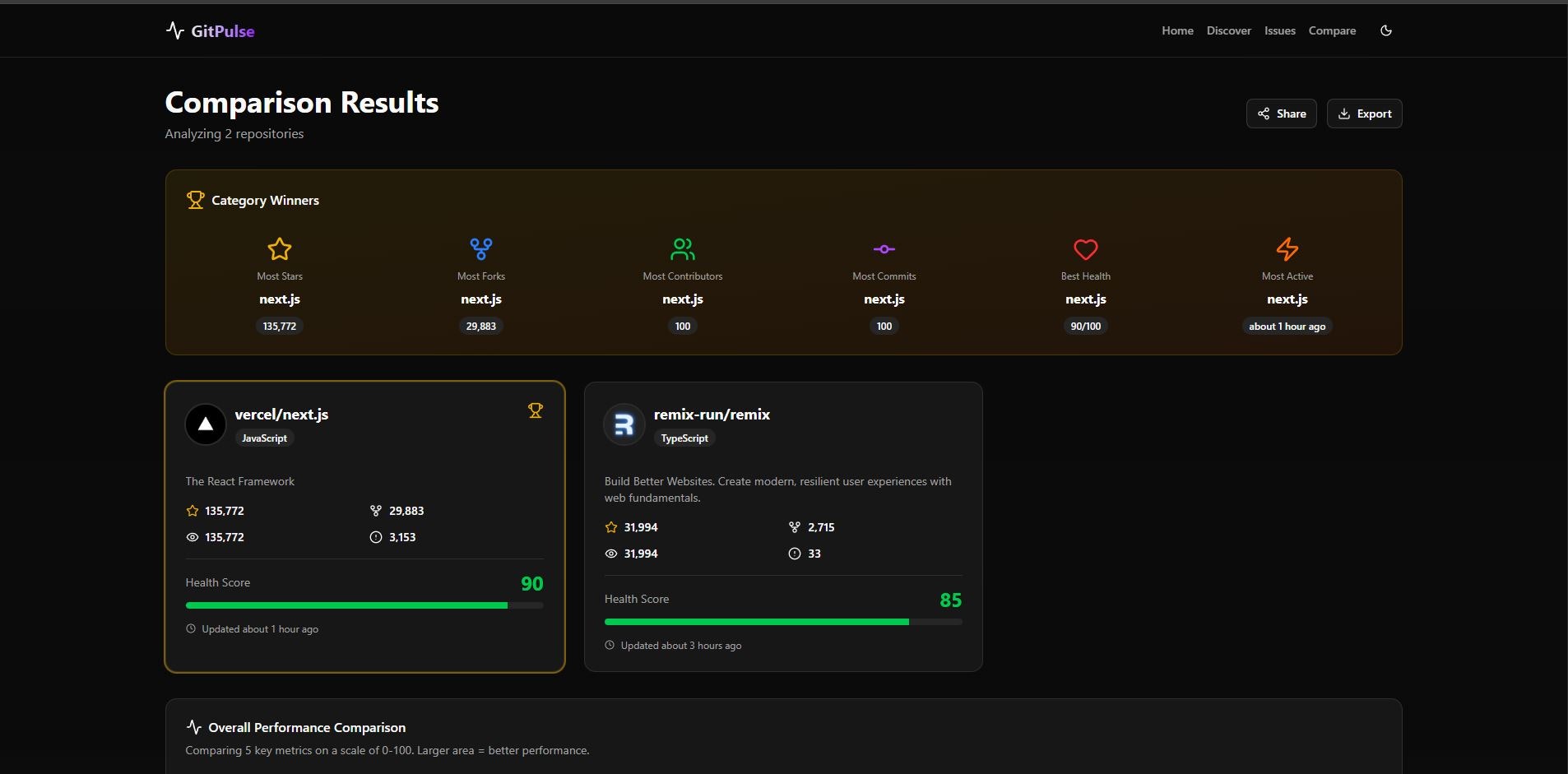Open the vercel/next.js repository title

(x=281, y=415)
